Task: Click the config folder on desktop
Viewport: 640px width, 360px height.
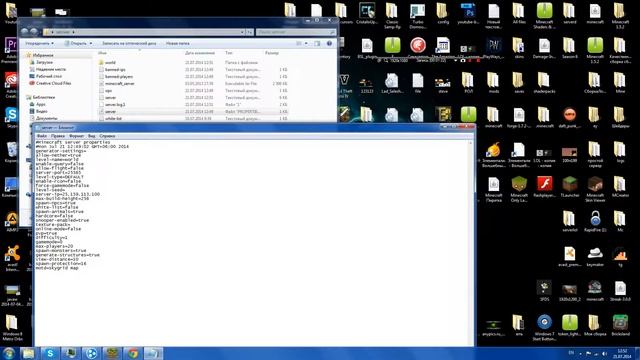Action: pyautogui.click(x=442, y=13)
